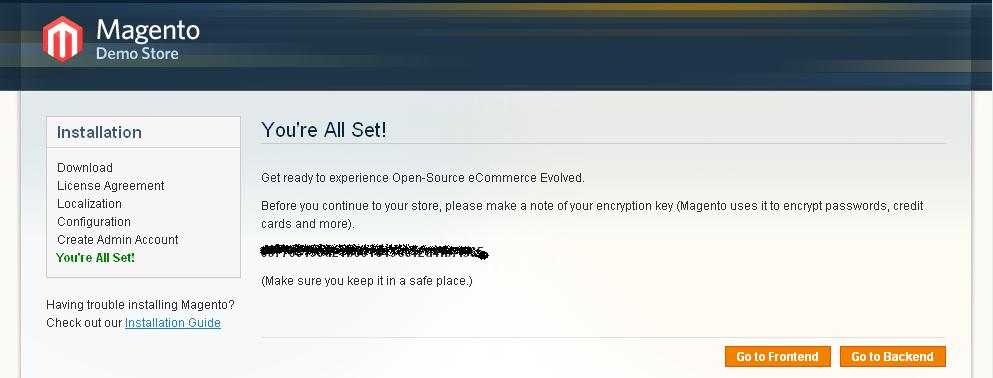Viewport: 993px width, 378px height.
Task: Click the encryption key note paragraph
Action: (592, 215)
